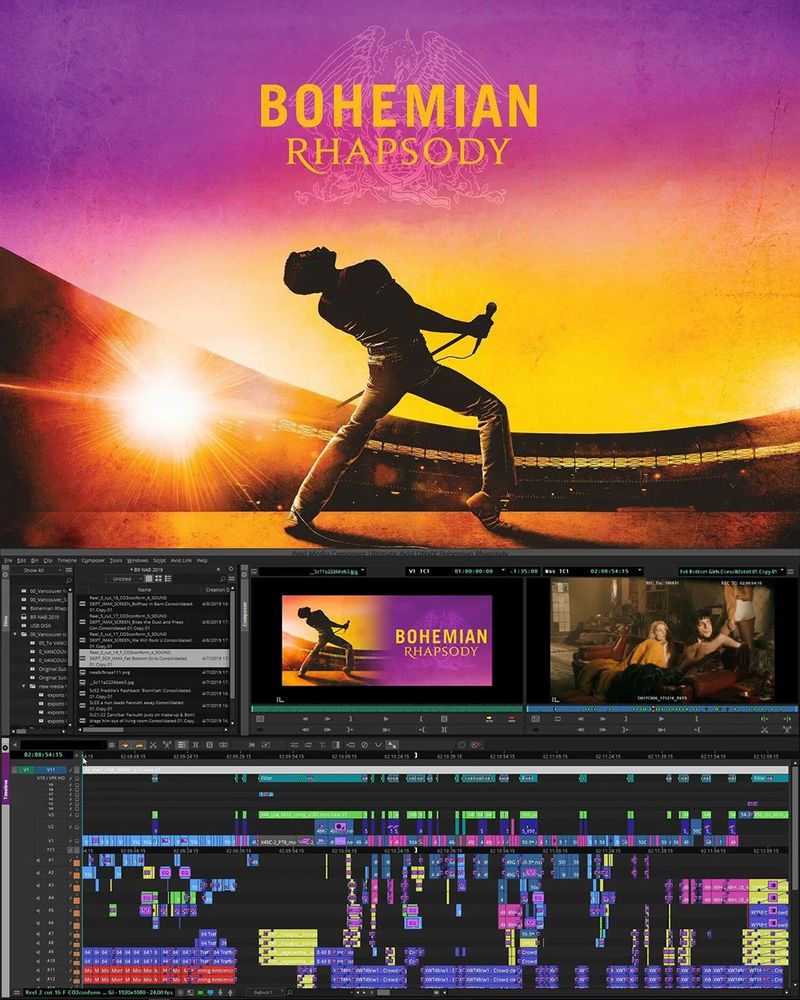Viewport: 800px width, 1000px height.
Task: Open the File menu
Action: [x=8, y=560]
